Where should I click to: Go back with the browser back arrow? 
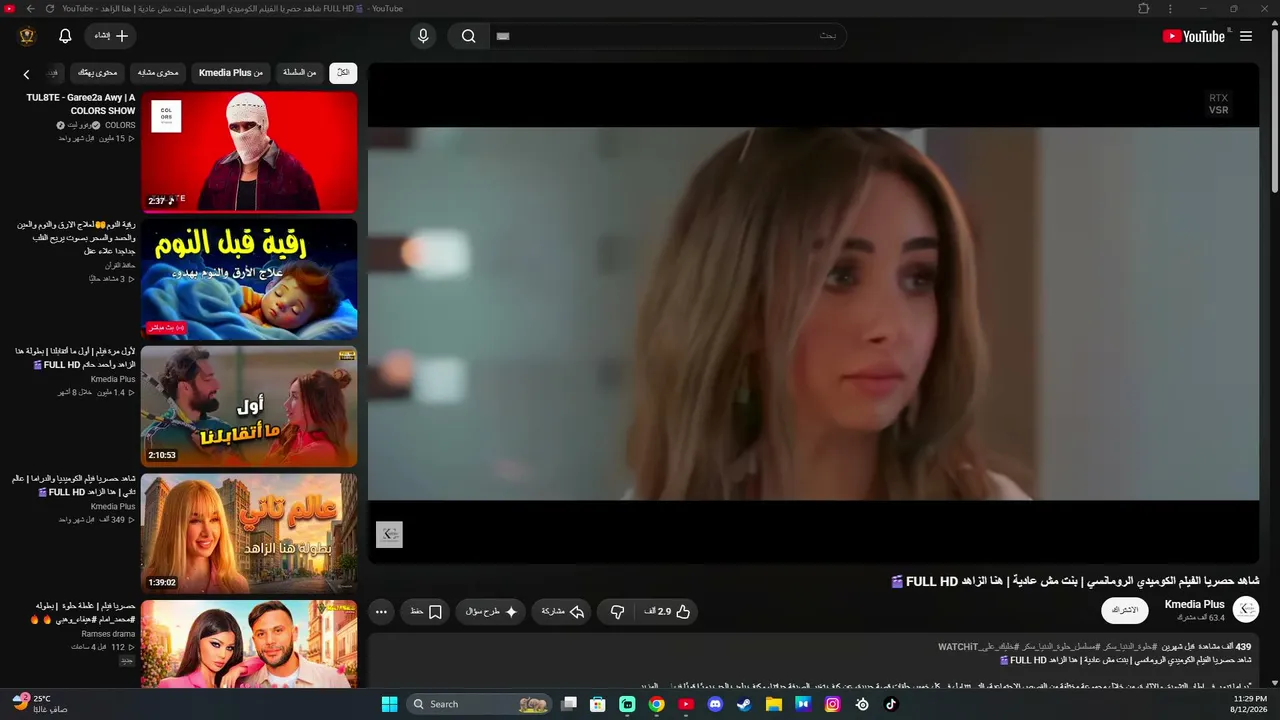(30, 9)
